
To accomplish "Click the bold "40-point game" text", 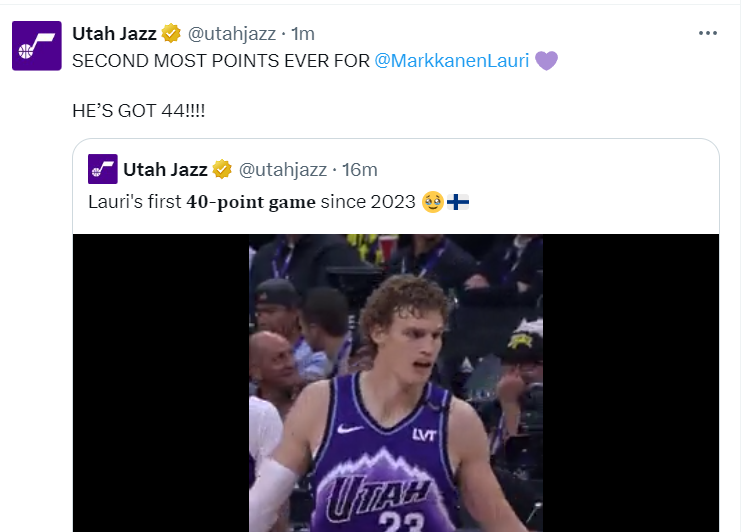I will point(251,202).
